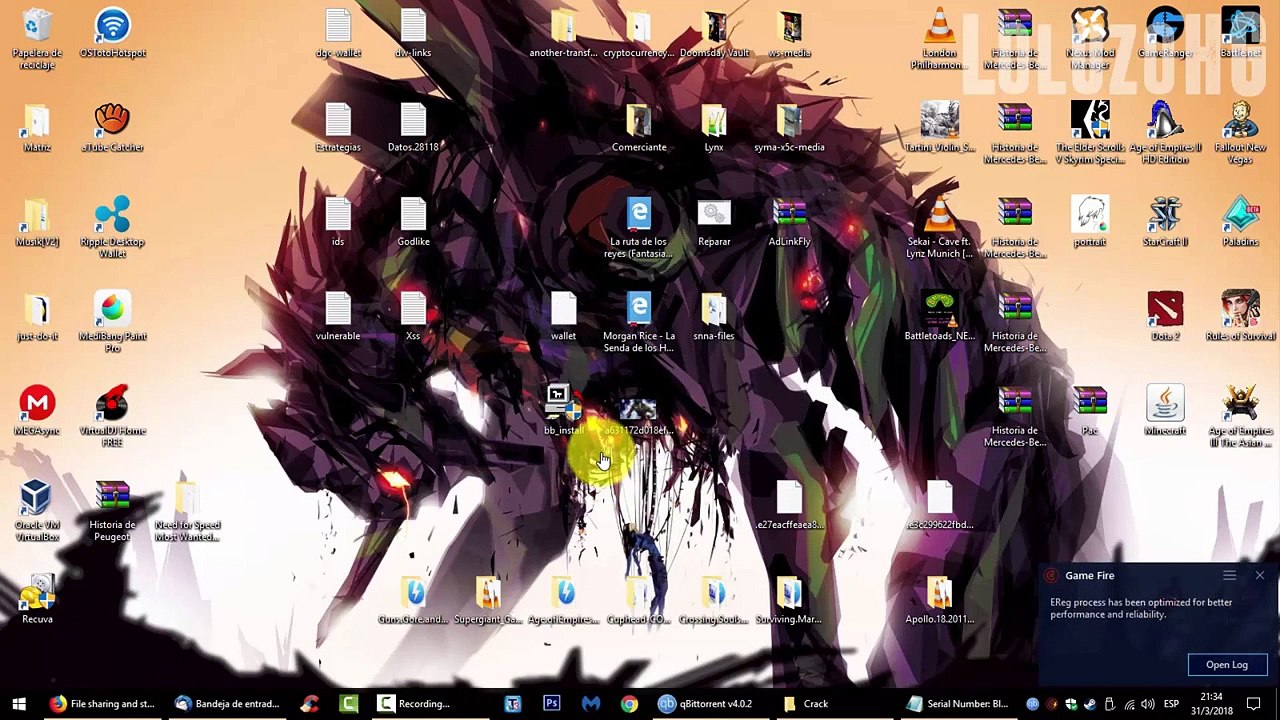
Task: Select the Datos.28118 file
Action: (413, 128)
